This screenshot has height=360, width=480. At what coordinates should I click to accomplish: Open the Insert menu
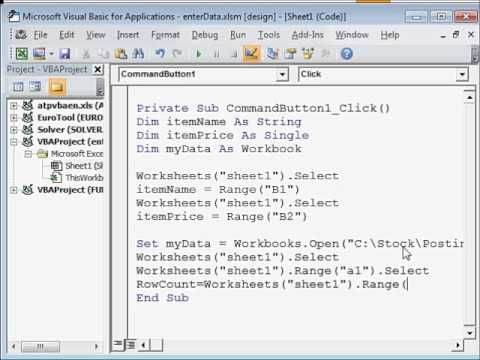click(128, 35)
